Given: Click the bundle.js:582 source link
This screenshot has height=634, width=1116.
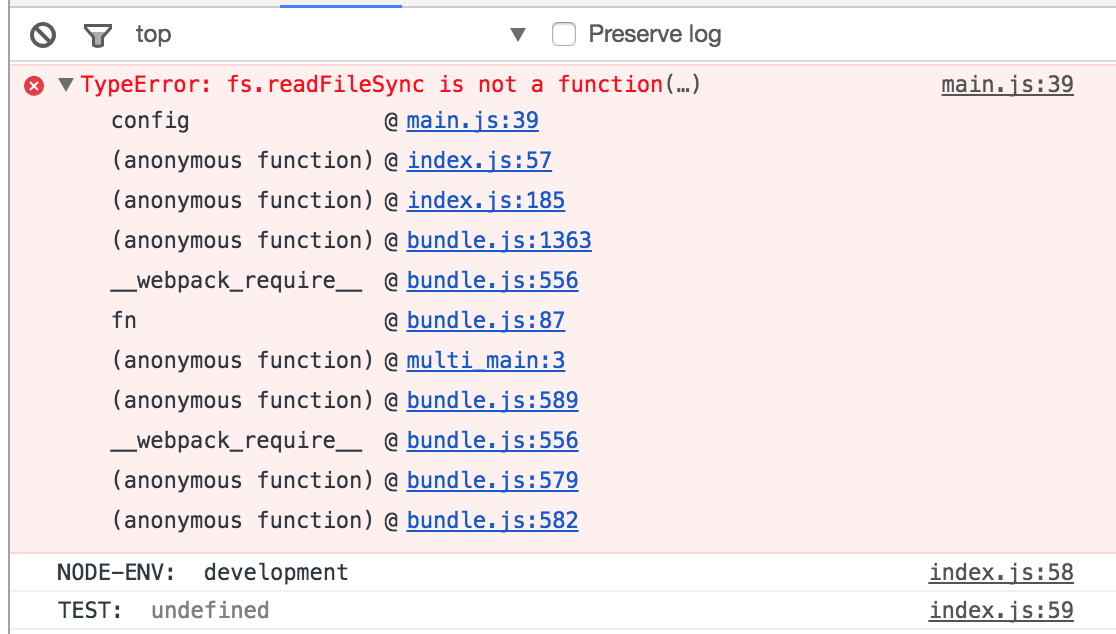Looking at the screenshot, I should pyautogui.click(x=492, y=521).
